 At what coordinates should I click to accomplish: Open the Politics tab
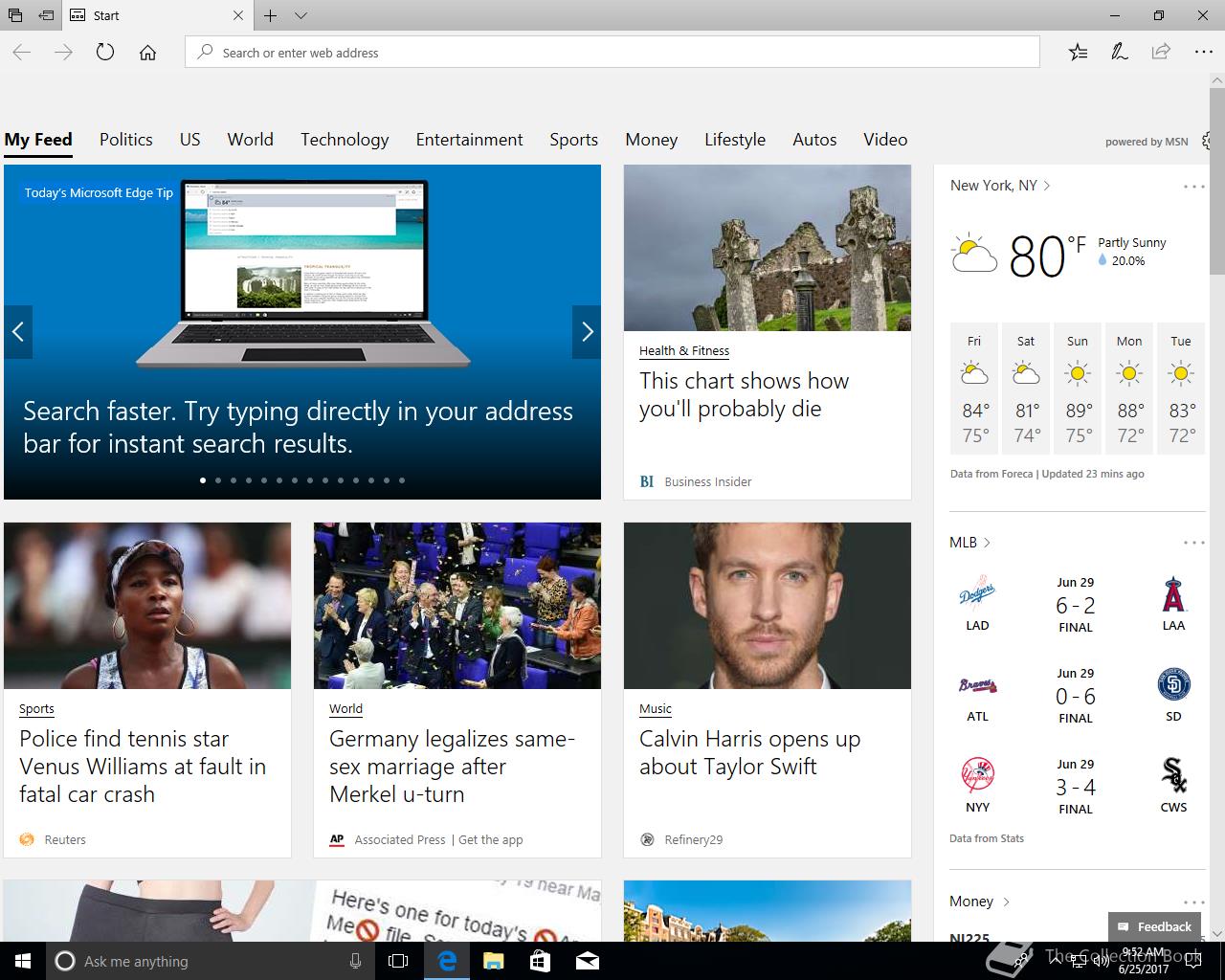point(126,140)
